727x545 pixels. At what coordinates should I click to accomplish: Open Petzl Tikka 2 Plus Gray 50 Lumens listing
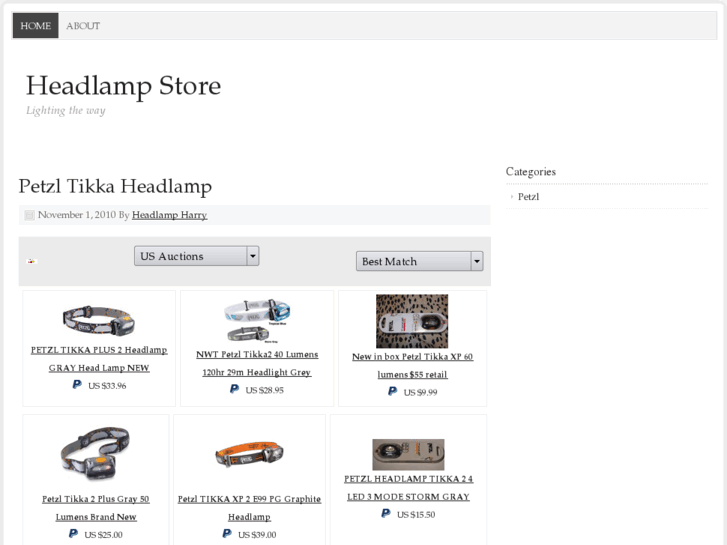pos(96,508)
